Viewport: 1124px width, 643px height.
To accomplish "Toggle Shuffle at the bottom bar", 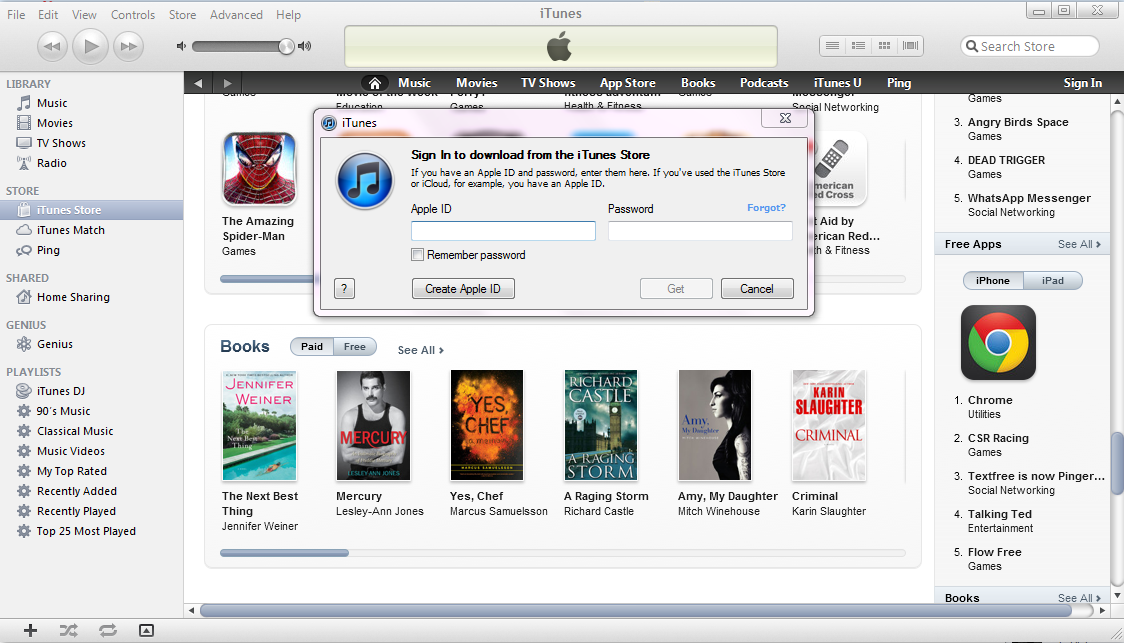I will 69,631.
